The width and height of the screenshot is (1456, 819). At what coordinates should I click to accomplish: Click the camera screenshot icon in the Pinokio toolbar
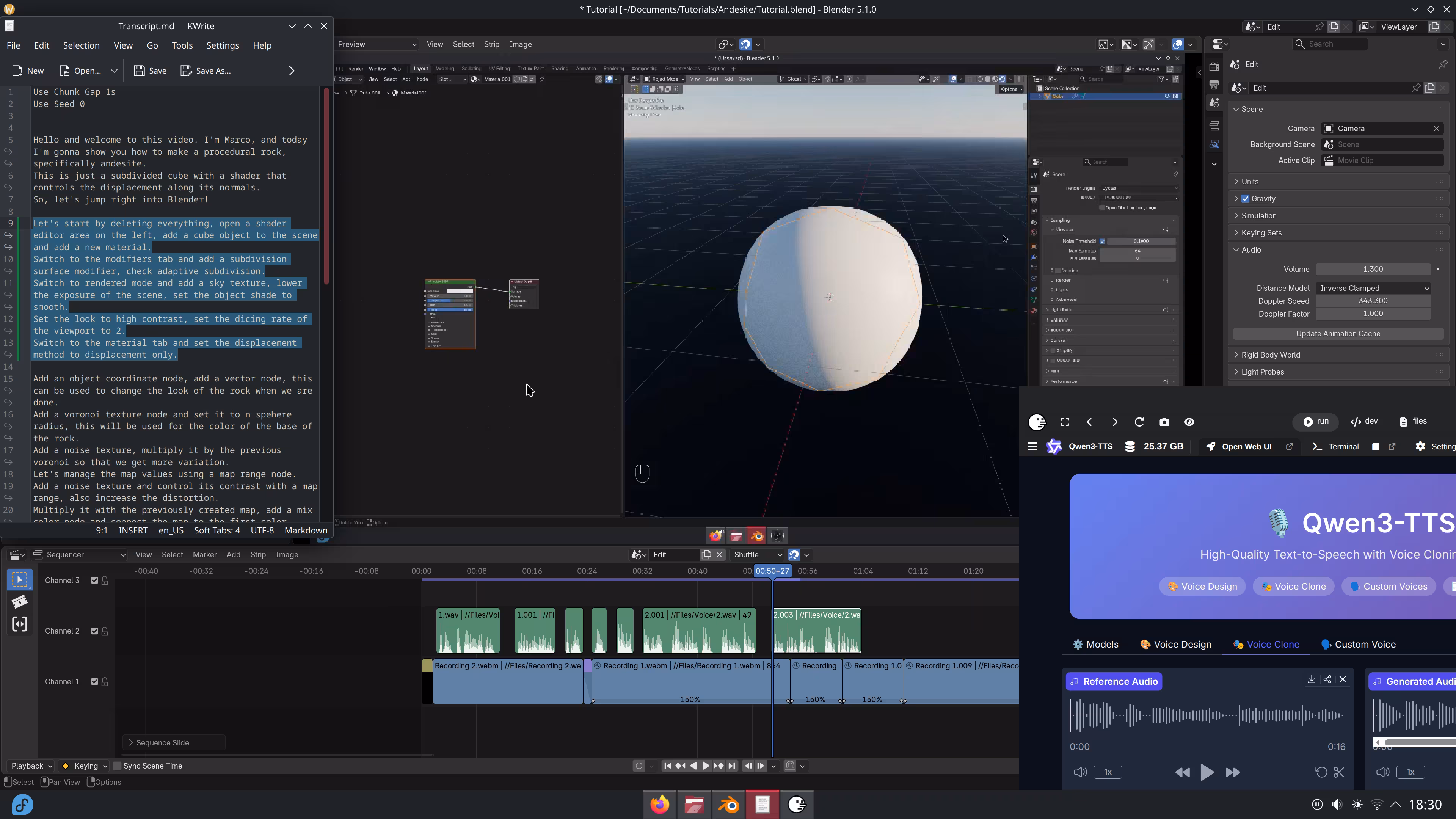pos(1164,422)
